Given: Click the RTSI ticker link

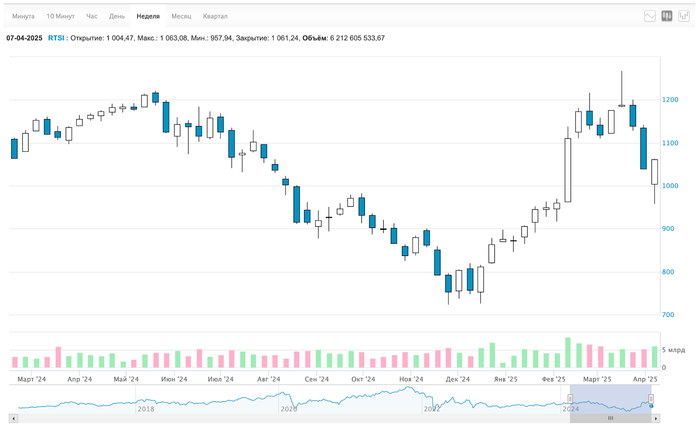Looking at the screenshot, I should point(56,38).
